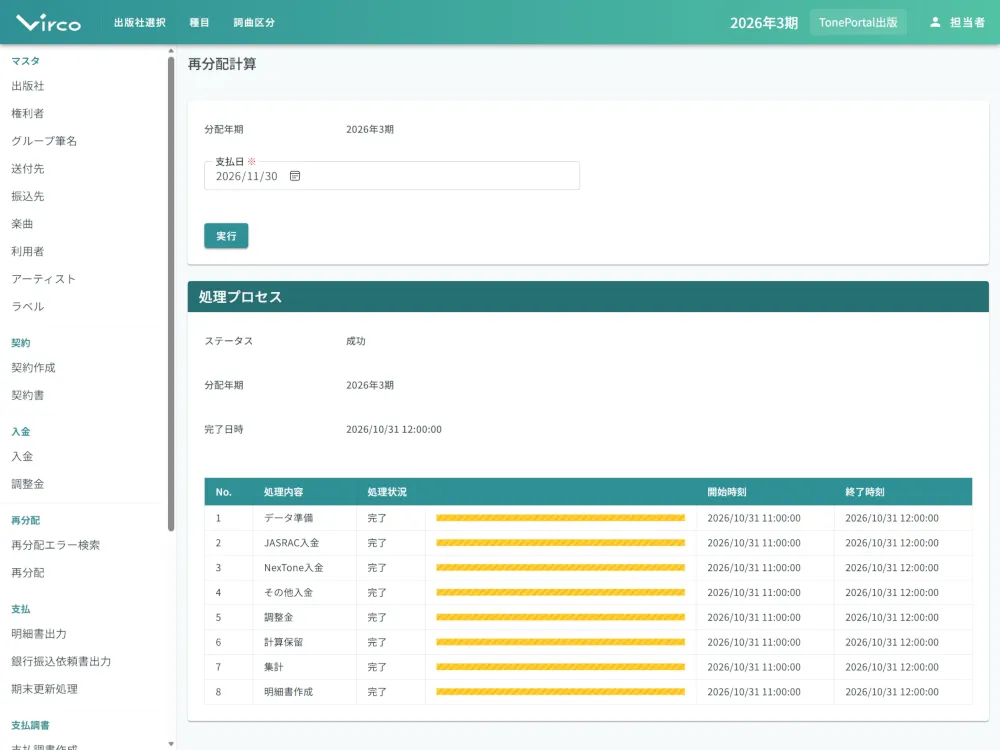1000x750 pixels.
Task: Click the user account icon beside 担当者
Action: coord(935,22)
